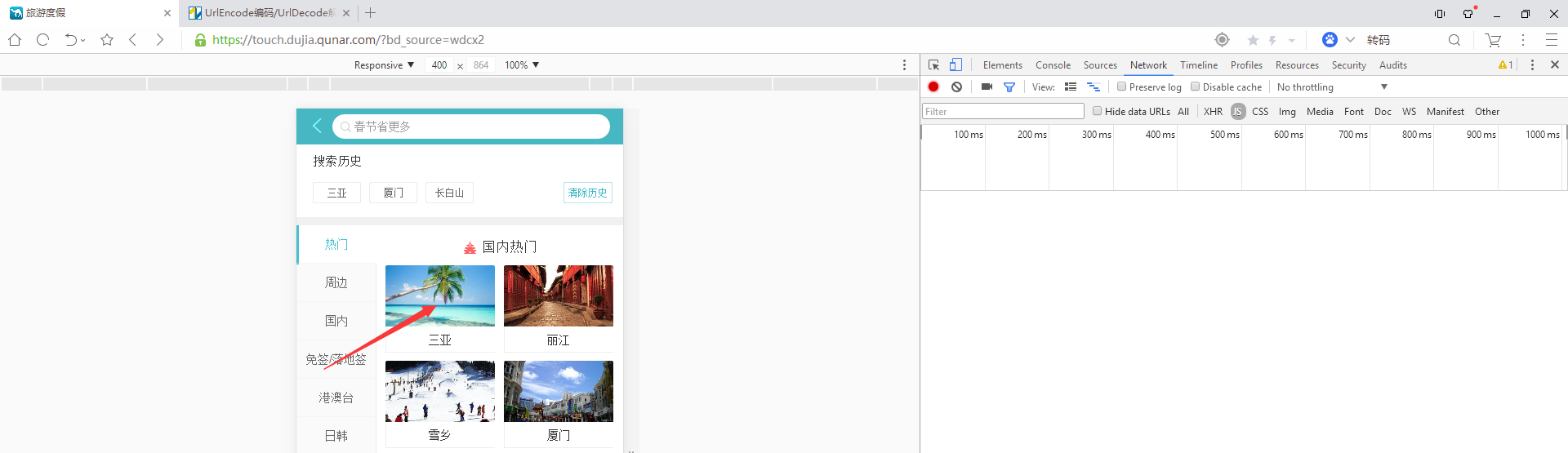
Task: Clear the network log
Action: [x=956, y=87]
